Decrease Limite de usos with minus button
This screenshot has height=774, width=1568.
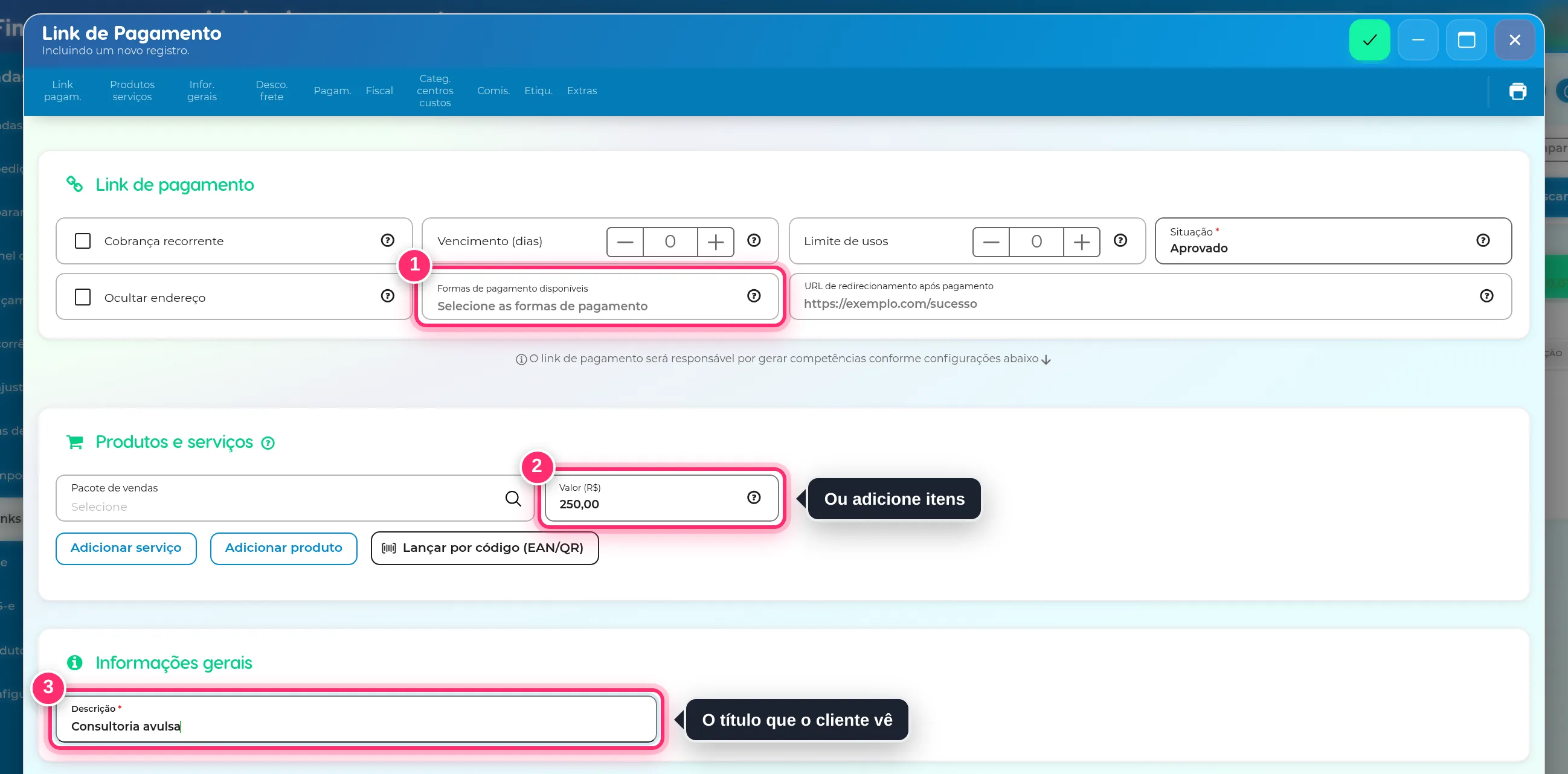(991, 242)
